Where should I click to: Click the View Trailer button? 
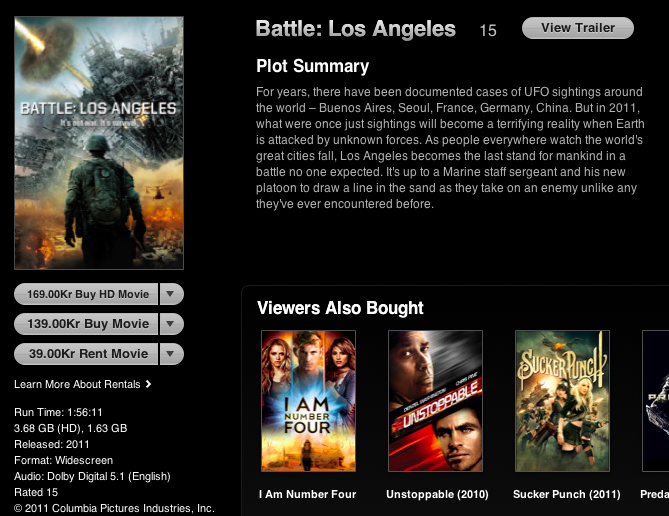[578, 28]
